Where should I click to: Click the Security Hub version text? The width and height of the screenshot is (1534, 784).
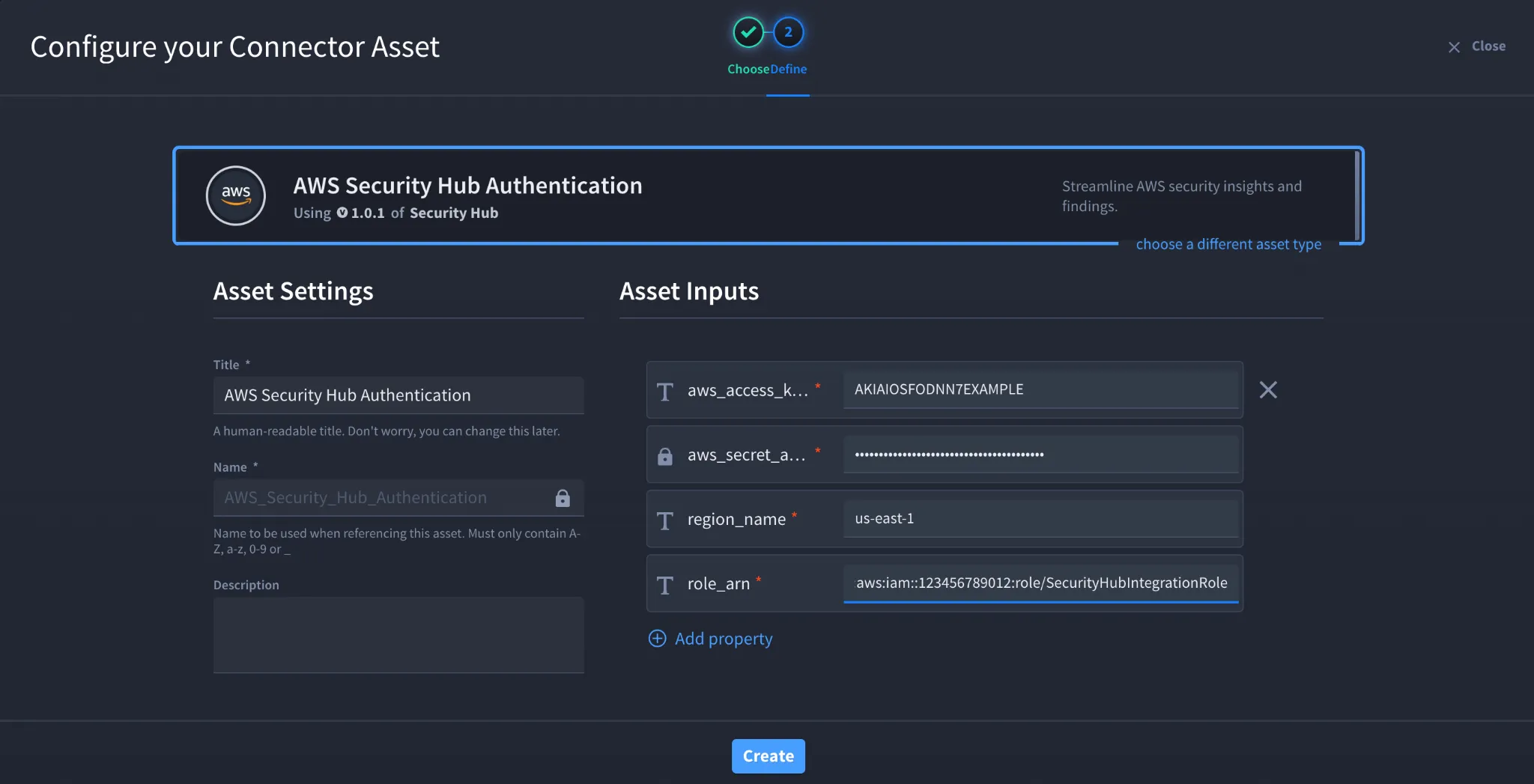click(x=395, y=213)
